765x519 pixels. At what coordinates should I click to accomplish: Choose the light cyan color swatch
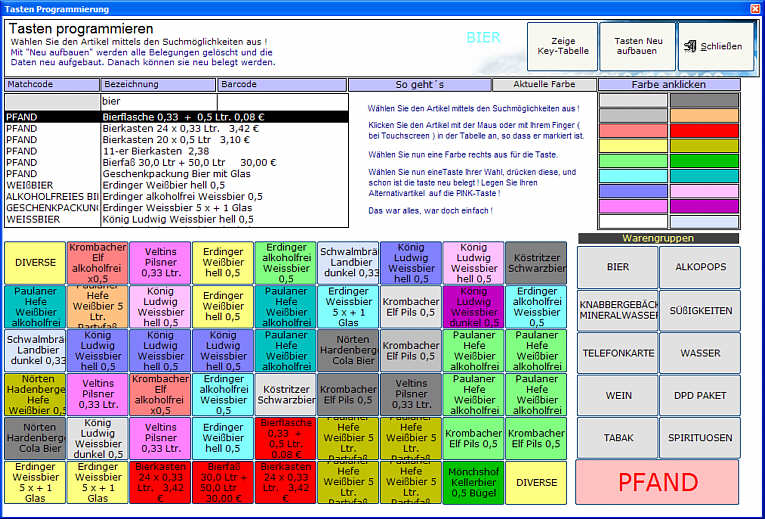[633, 176]
